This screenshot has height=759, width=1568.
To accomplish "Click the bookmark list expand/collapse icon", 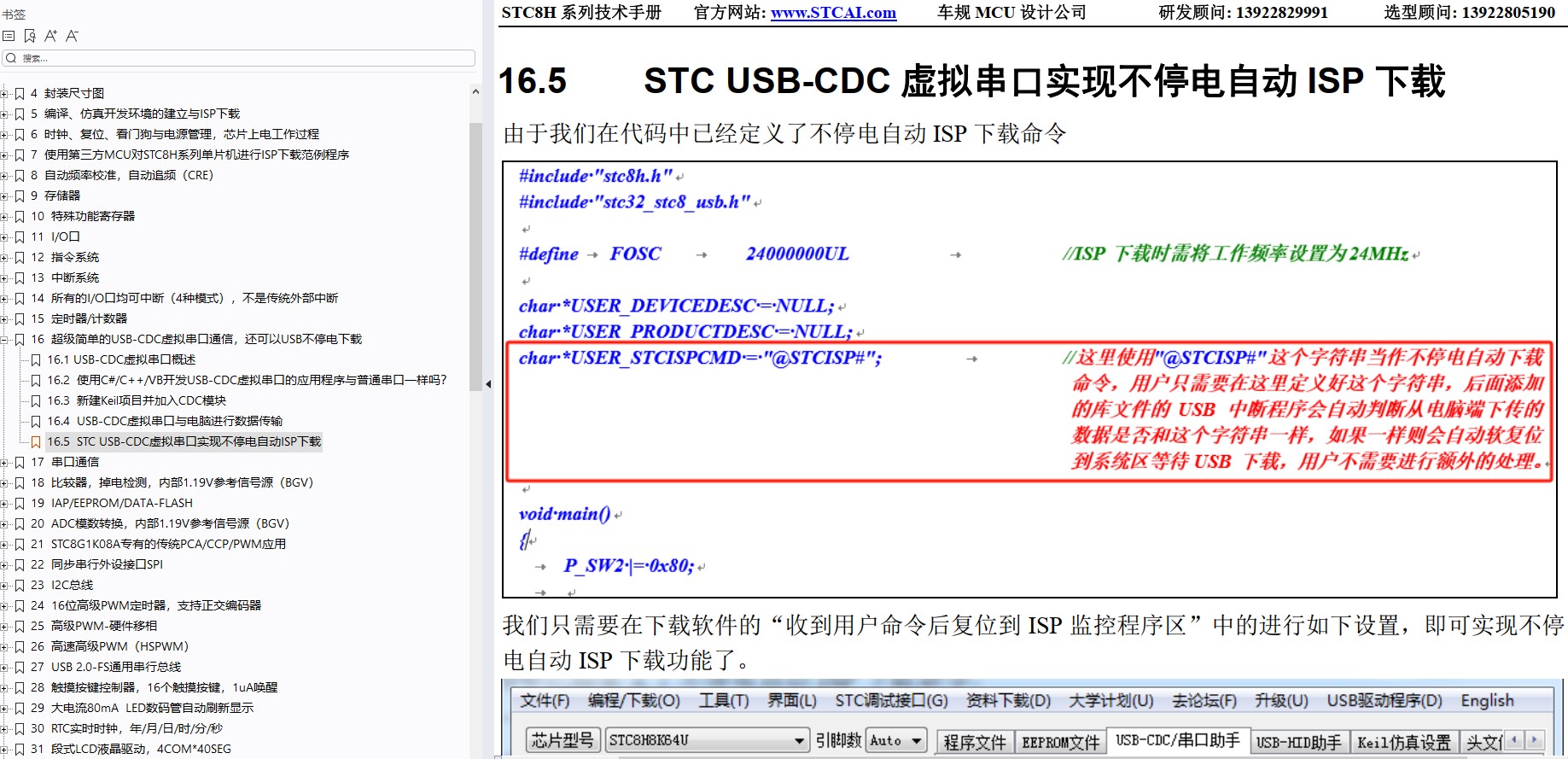I will 9,36.
